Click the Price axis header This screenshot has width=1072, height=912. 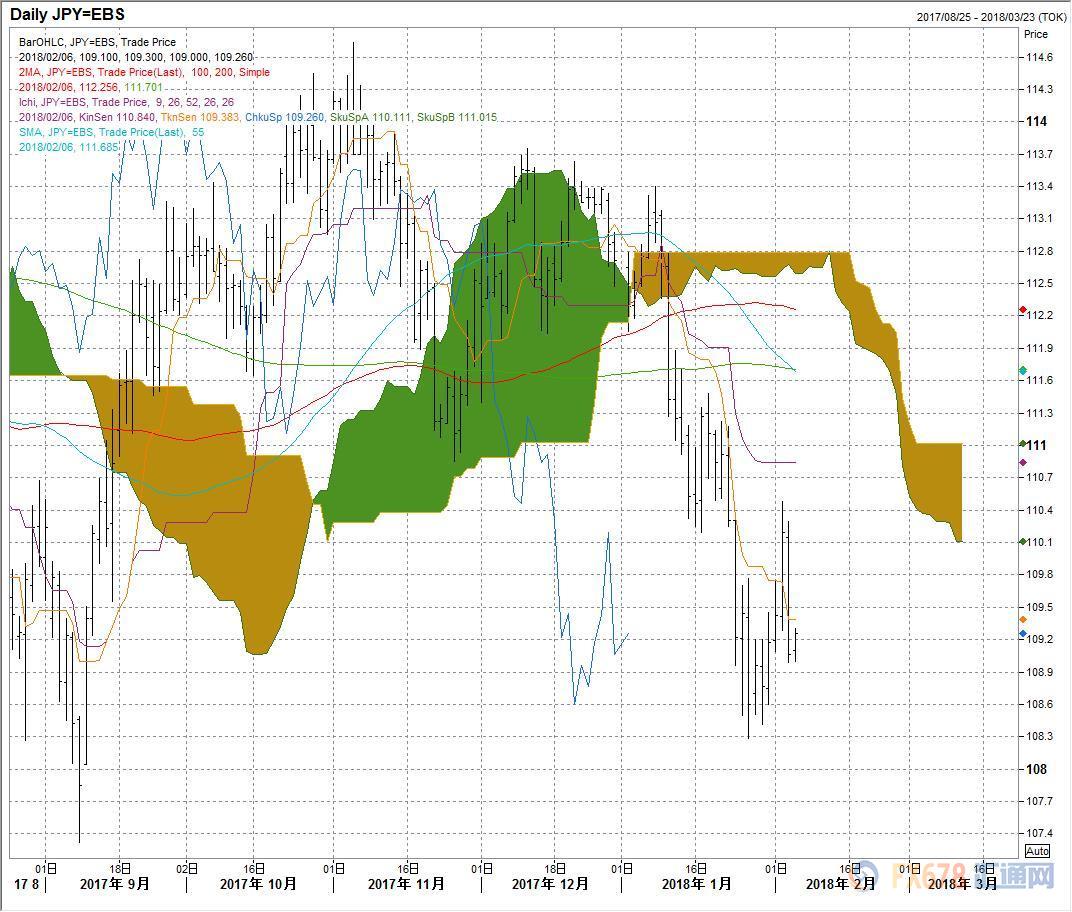[1036, 34]
